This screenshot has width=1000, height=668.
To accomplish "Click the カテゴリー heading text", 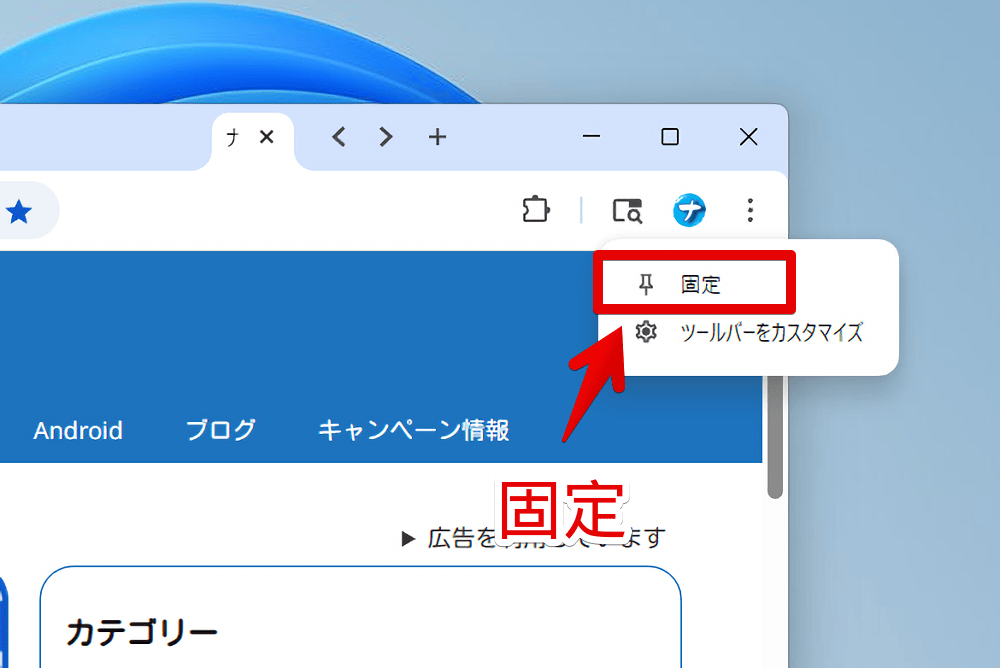I will [142, 632].
